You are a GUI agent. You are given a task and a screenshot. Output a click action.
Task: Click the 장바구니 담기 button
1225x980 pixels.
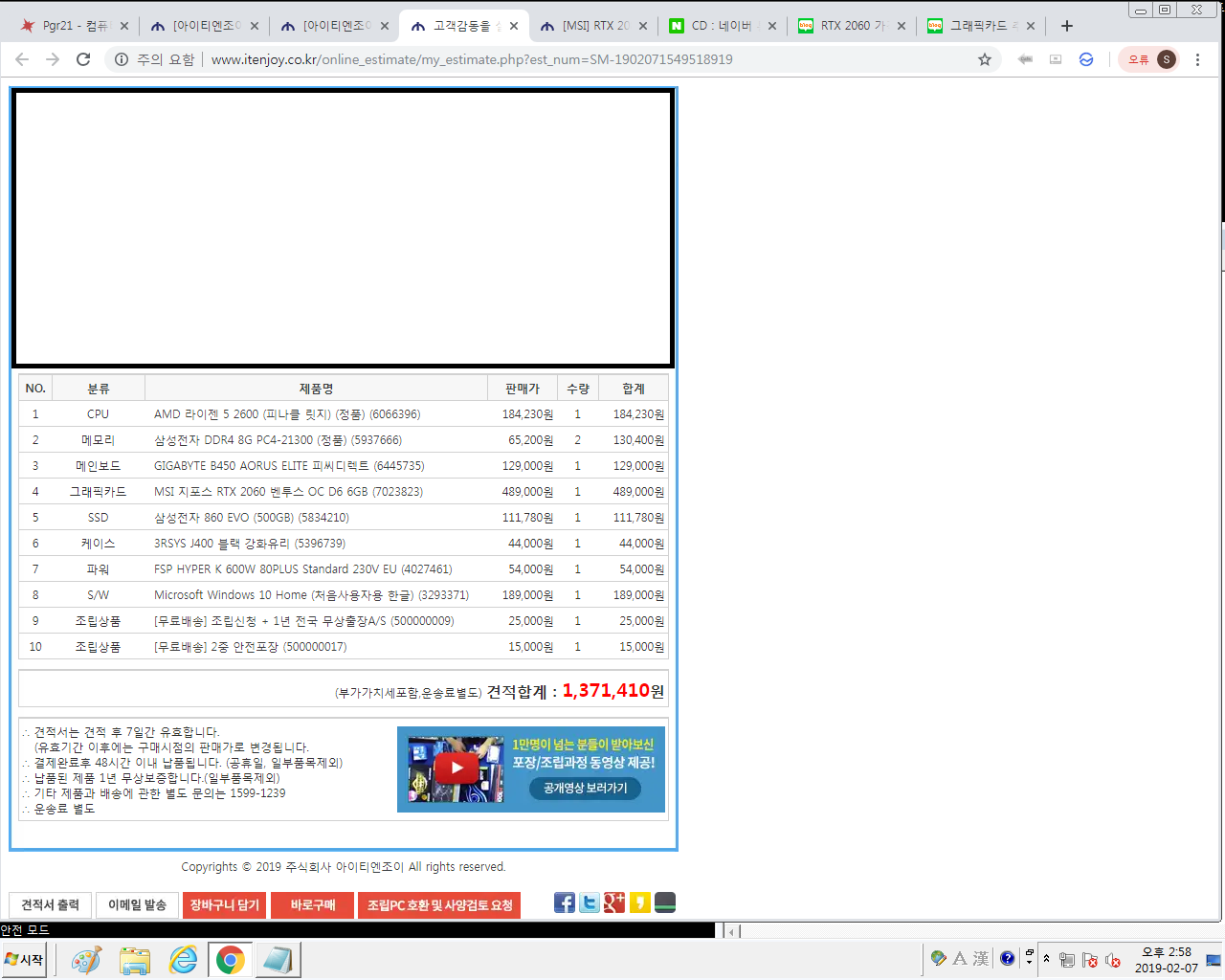(224, 905)
